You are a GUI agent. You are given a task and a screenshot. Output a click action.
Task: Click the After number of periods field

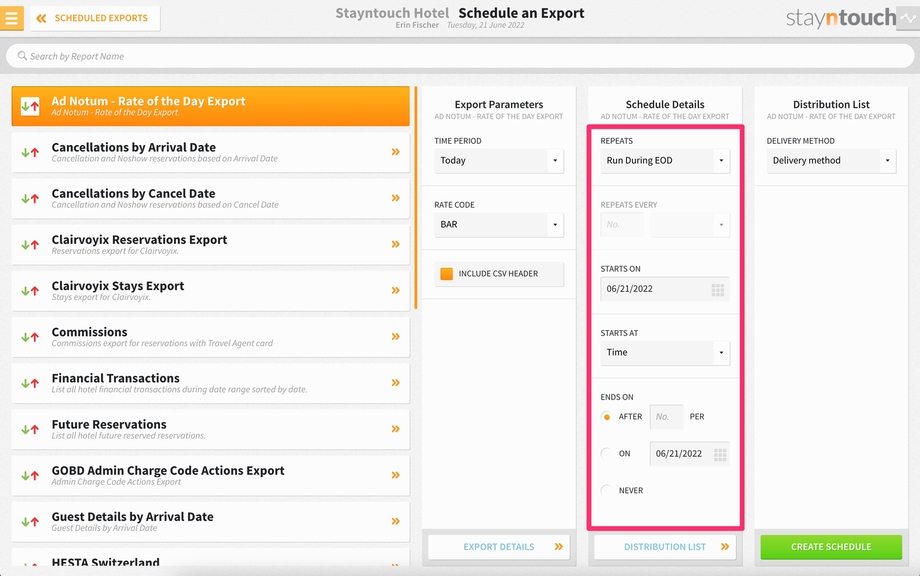(x=667, y=417)
